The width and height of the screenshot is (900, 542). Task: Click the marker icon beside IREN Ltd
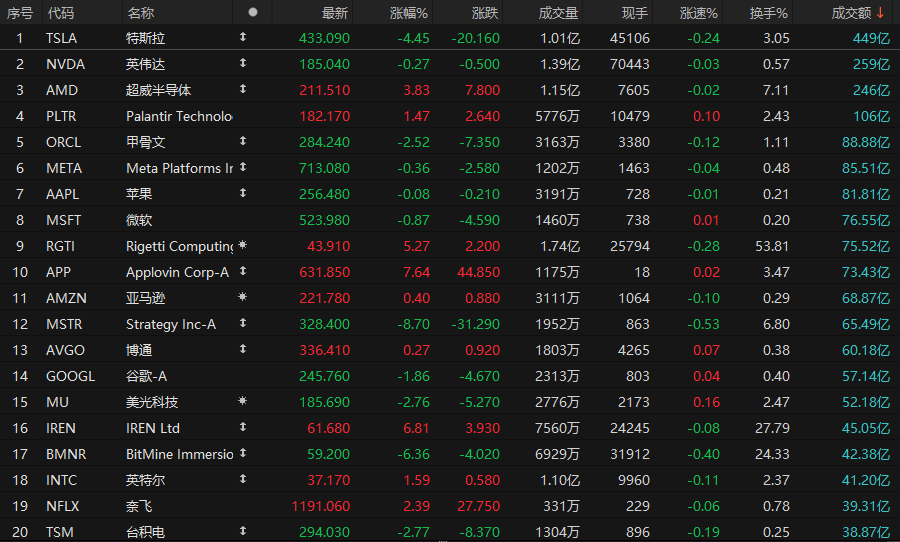243,427
